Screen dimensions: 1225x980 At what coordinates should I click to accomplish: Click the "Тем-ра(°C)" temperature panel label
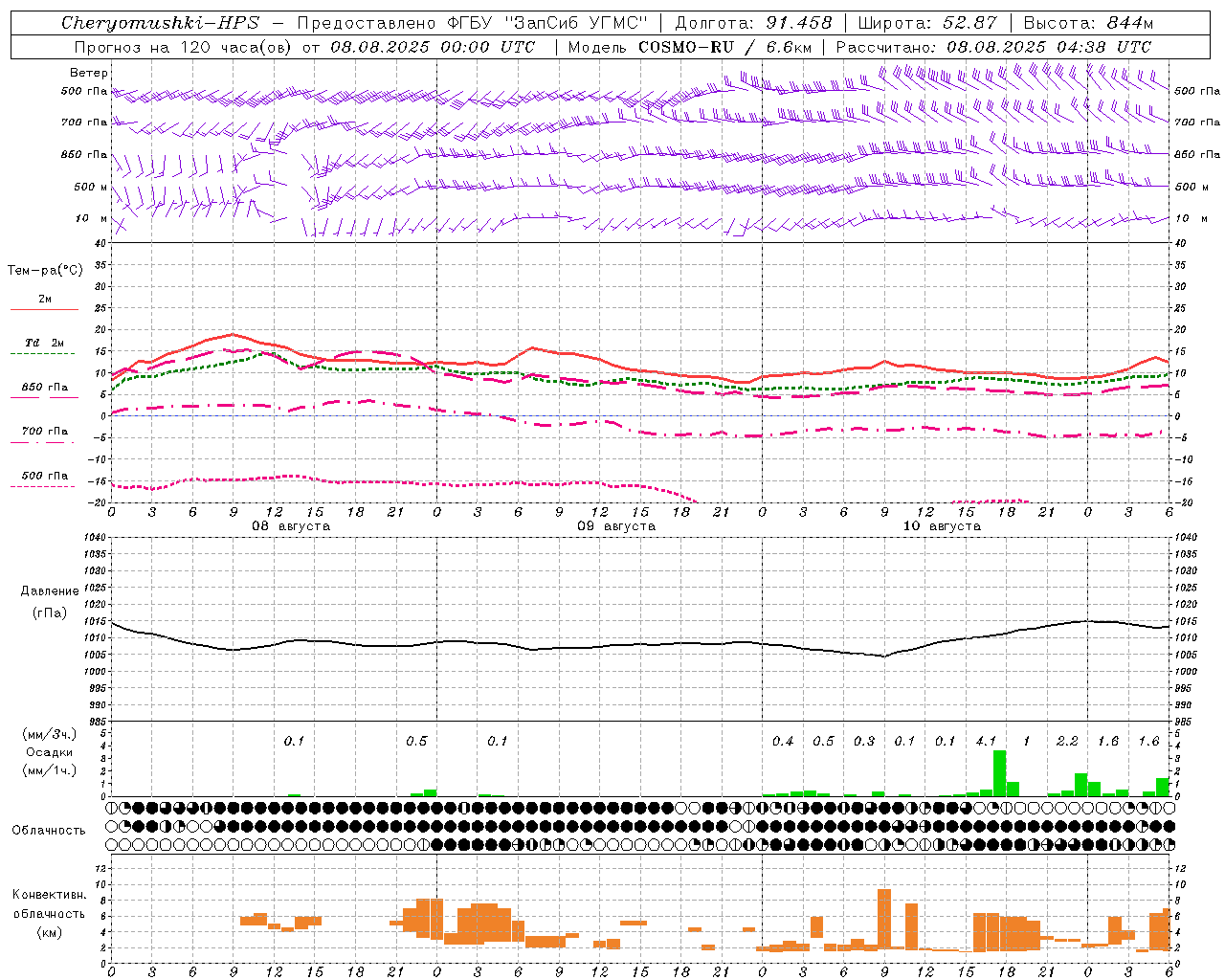pos(45,271)
